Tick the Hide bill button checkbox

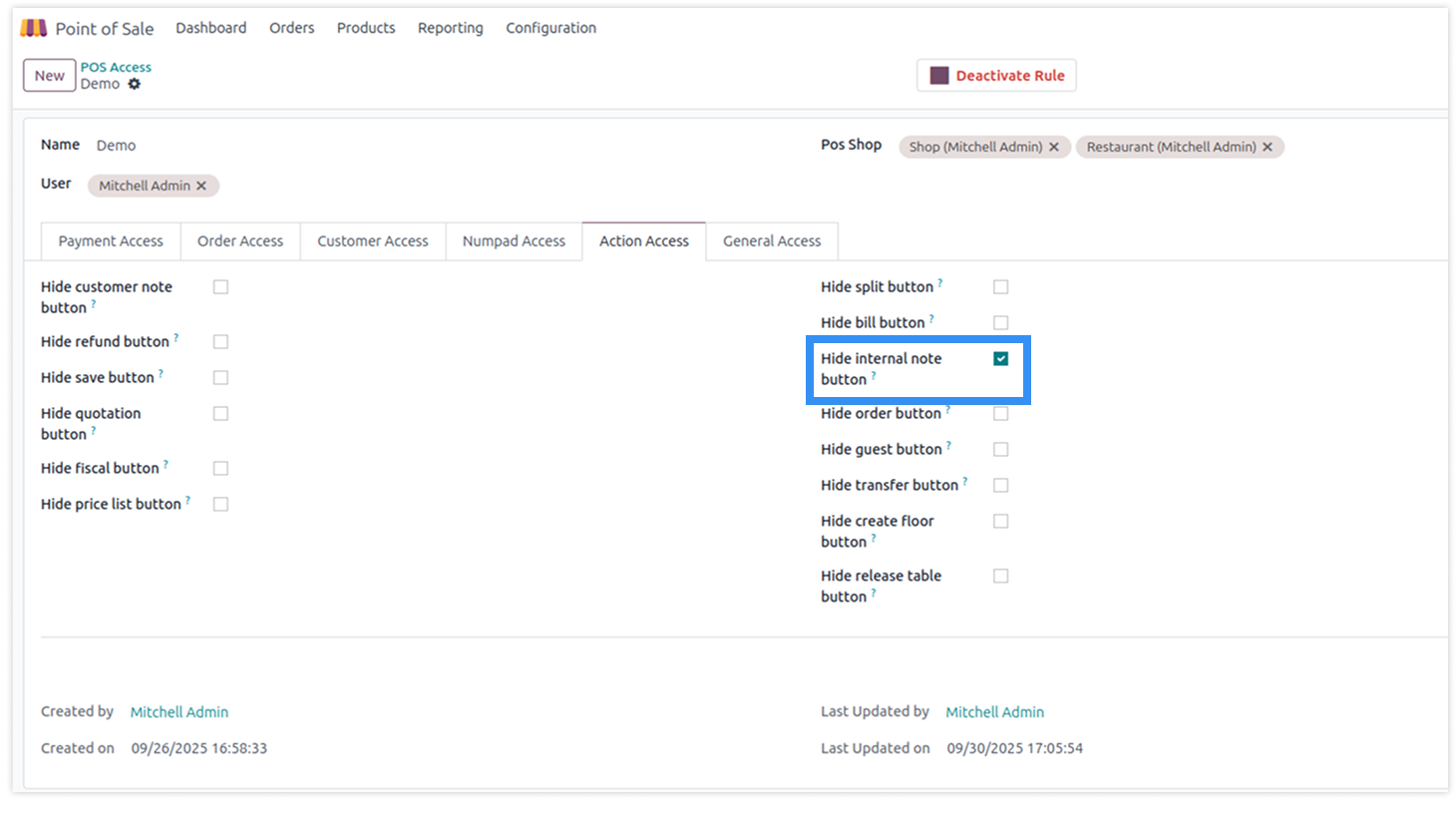click(x=1000, y=323)
